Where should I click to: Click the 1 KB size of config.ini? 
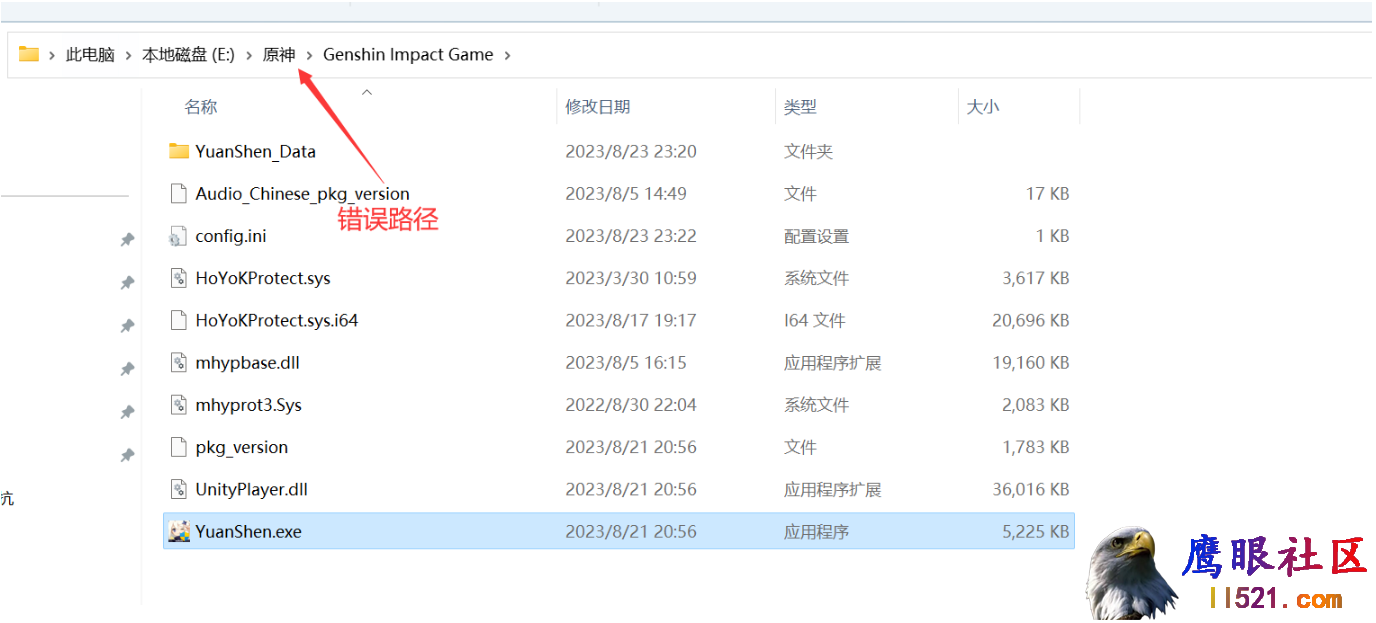[1052, 236]
